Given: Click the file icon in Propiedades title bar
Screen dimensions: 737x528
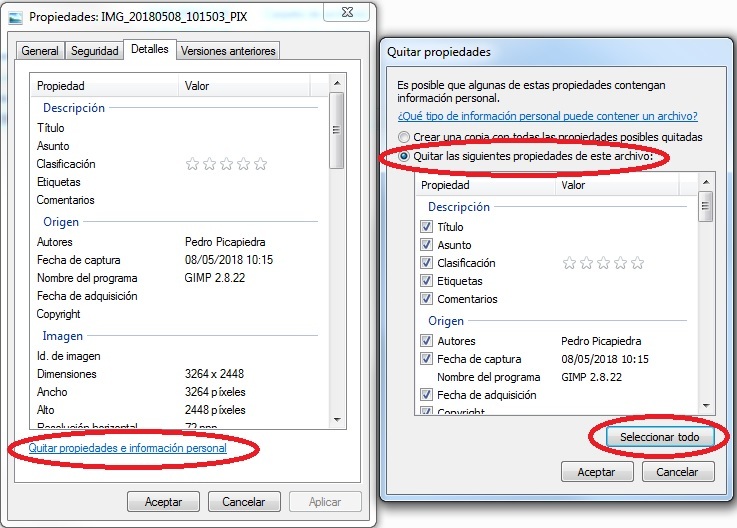Looking at the screenshot, I should point(15,17).
